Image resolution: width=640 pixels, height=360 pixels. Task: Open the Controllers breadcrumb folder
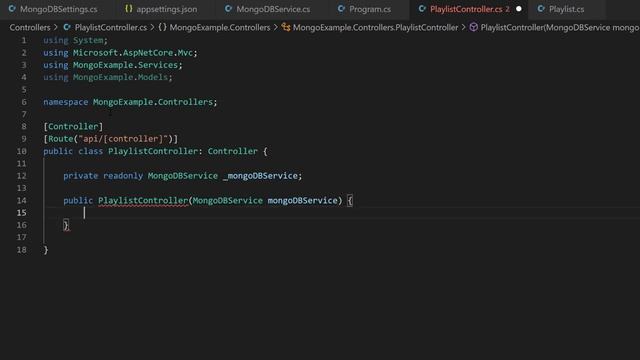pyautogui.click(x=30, y=27)
